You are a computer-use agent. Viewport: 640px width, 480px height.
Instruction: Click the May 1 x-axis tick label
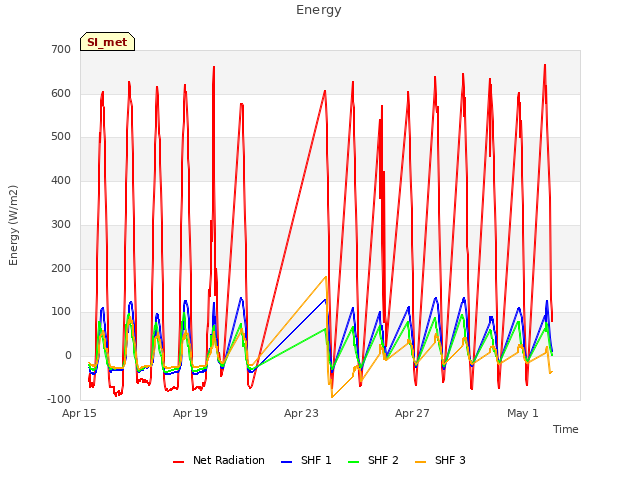(x=523, y=413)
